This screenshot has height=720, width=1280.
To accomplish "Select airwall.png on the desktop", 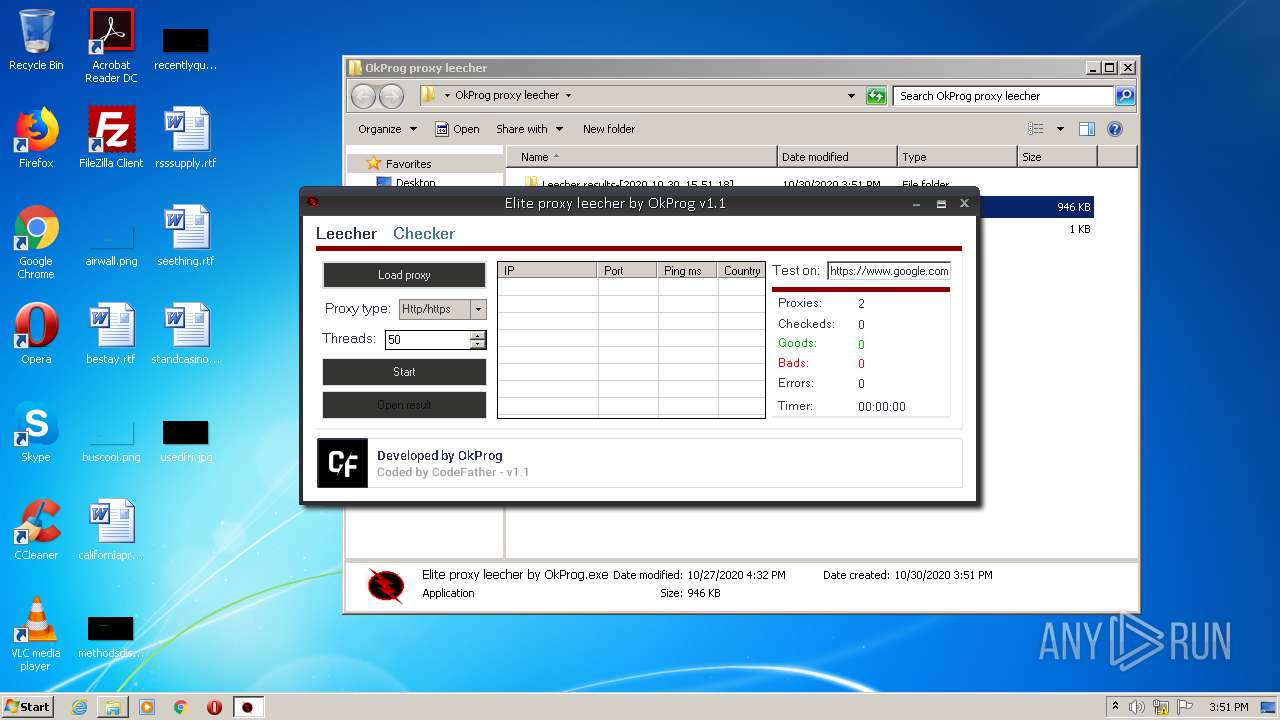I will pos(111,243).
